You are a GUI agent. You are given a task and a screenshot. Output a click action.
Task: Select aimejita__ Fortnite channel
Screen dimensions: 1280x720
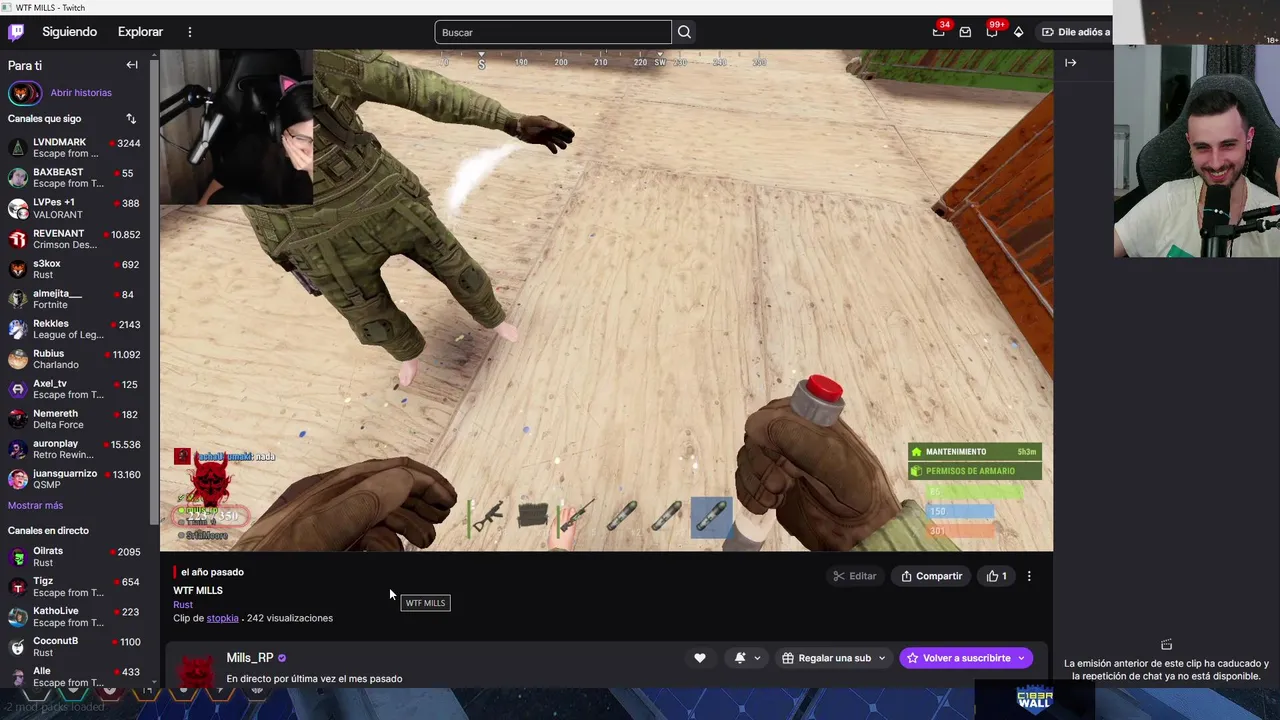[x=74, y=299]
